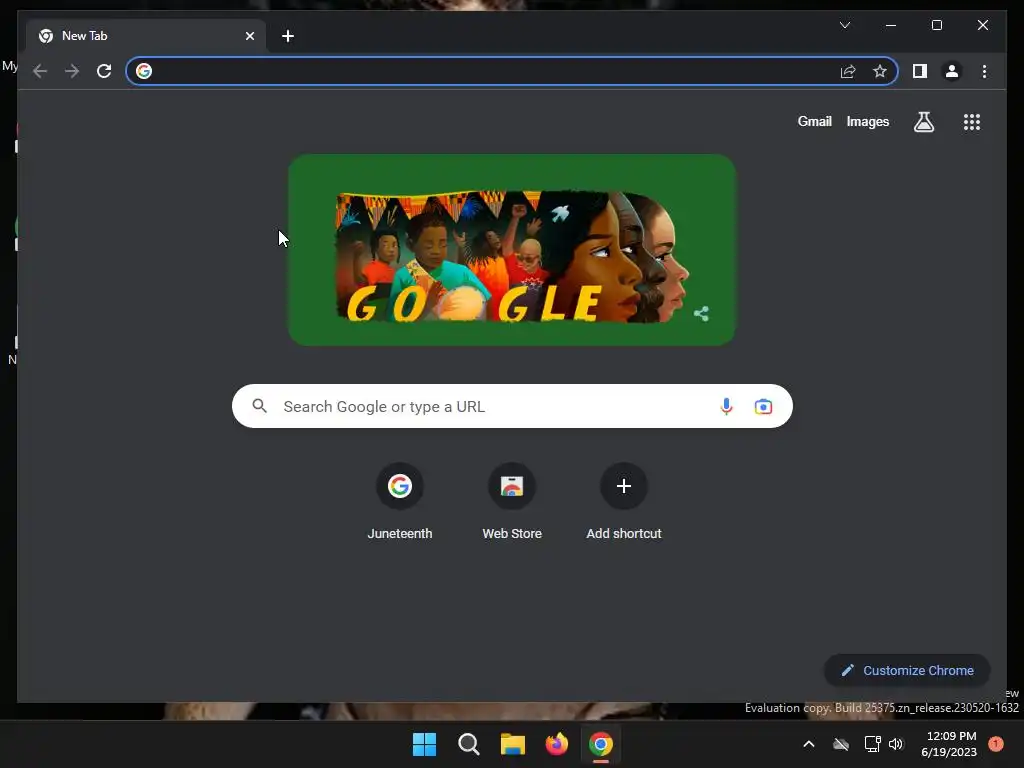Click the Chrome taskbar icon
The width and height of the screenshot is (1024, 768).
click(601, 744)
